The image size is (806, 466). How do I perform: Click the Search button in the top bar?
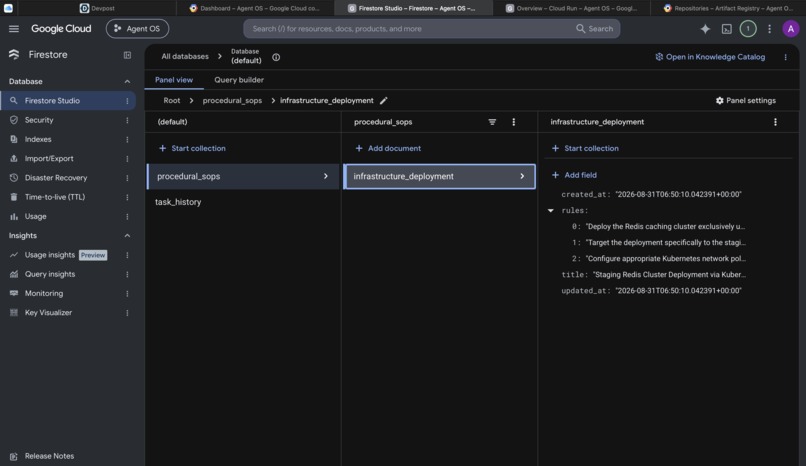pyautogui.click(x=595, y=29)
